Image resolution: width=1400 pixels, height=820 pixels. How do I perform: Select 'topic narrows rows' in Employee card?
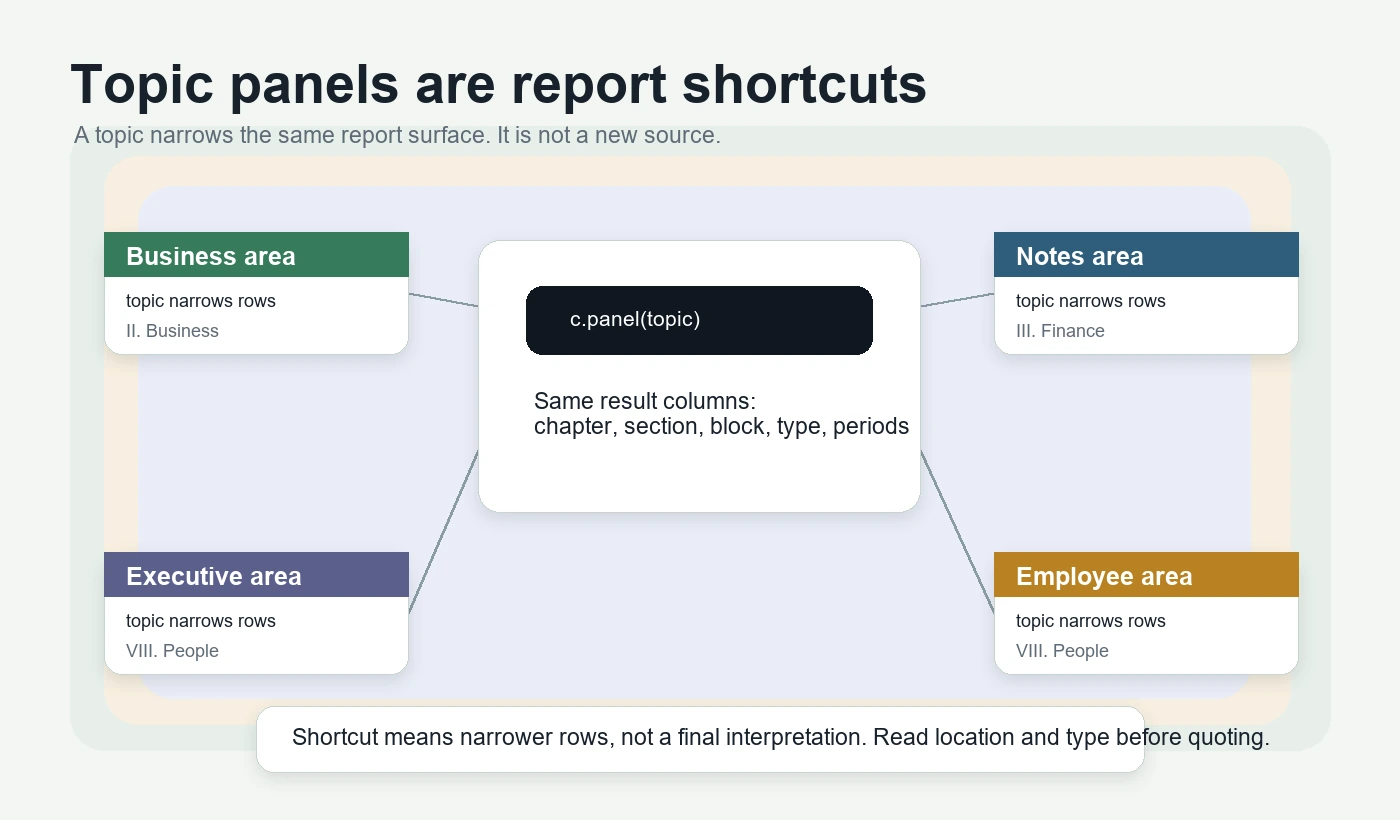tap(1091, 621)
